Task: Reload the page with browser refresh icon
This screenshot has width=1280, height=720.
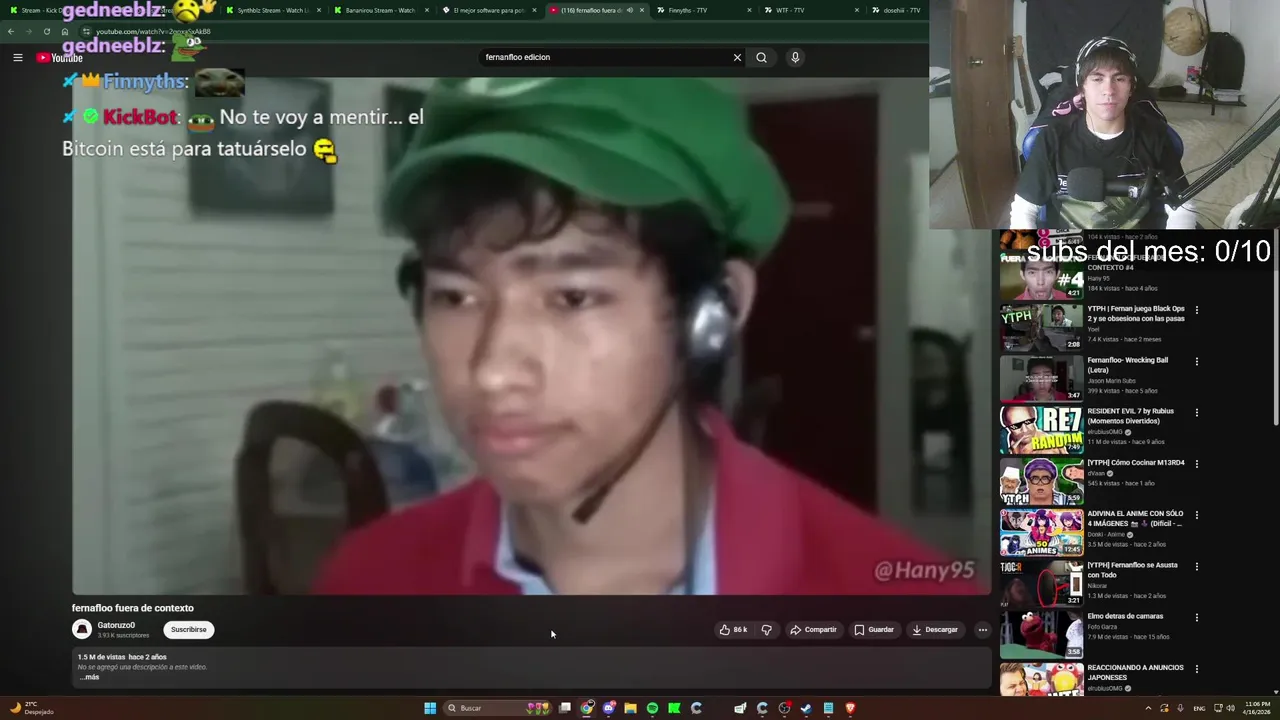Action: [46, 31]
